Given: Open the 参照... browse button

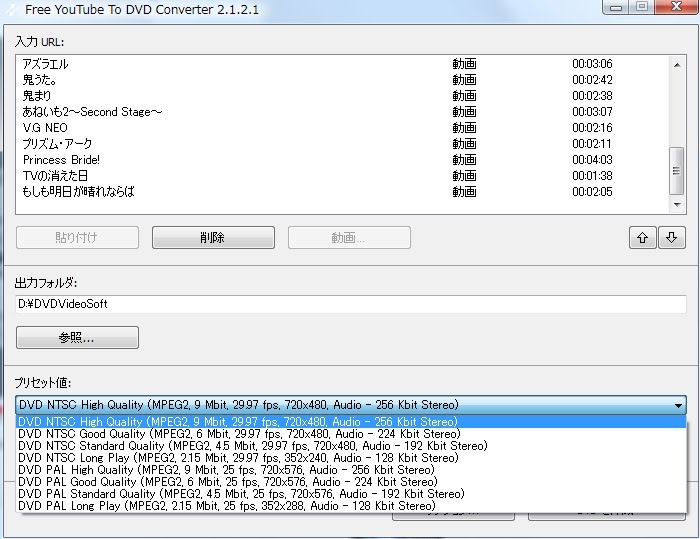Looking at the screenshot, I should 77,337.
